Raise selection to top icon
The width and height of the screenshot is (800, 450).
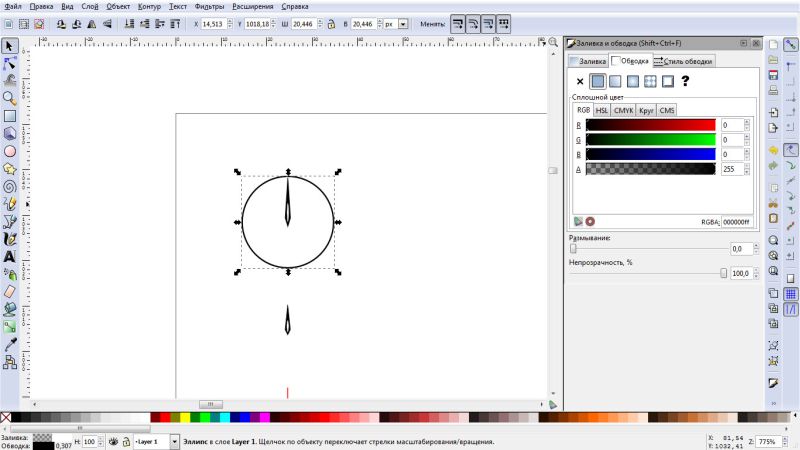coord(175,24)
